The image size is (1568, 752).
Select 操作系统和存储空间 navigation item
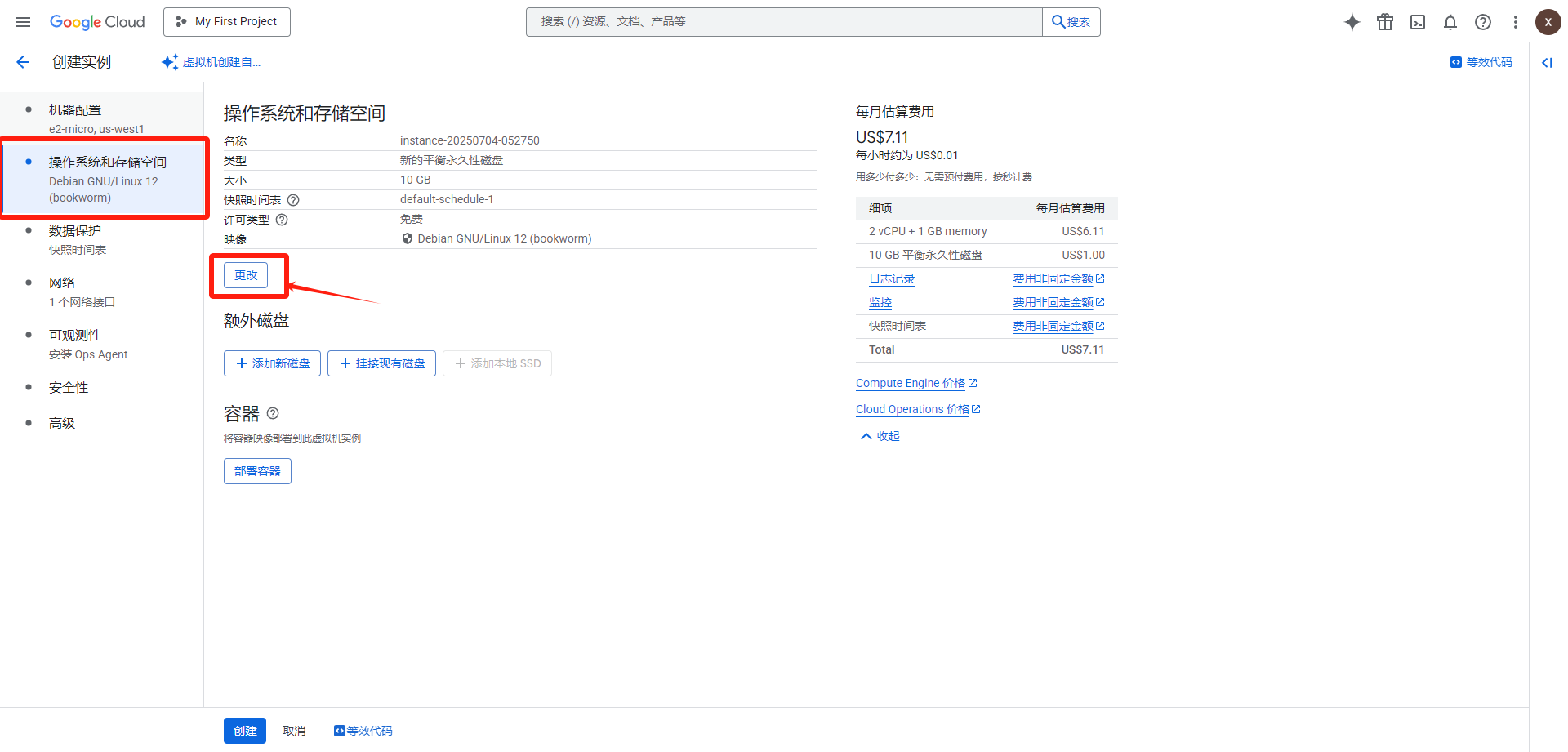(x=102, y=180)
